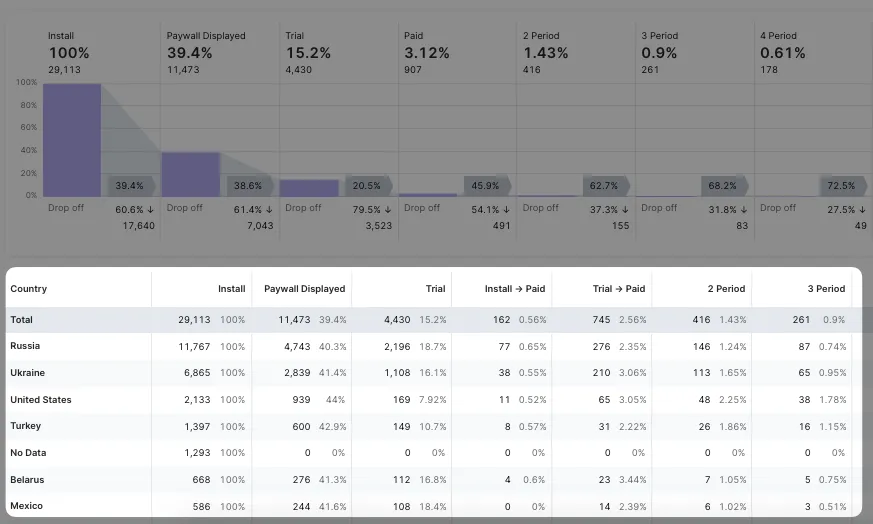
Task: Sort table by Country column header
Action: [29, 289]
